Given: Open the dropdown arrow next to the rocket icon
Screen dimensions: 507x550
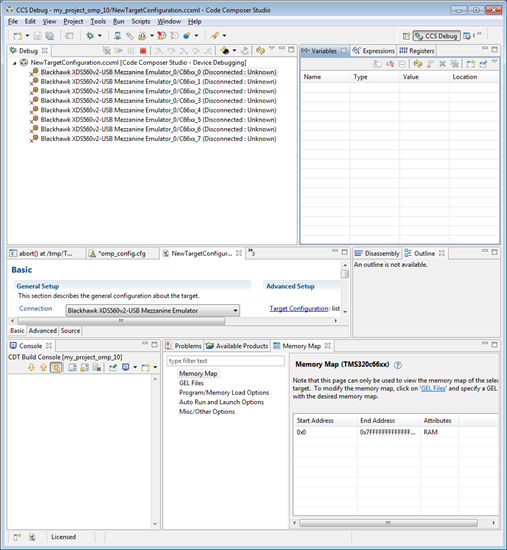Looking at the screenshot, I should 224,36.
